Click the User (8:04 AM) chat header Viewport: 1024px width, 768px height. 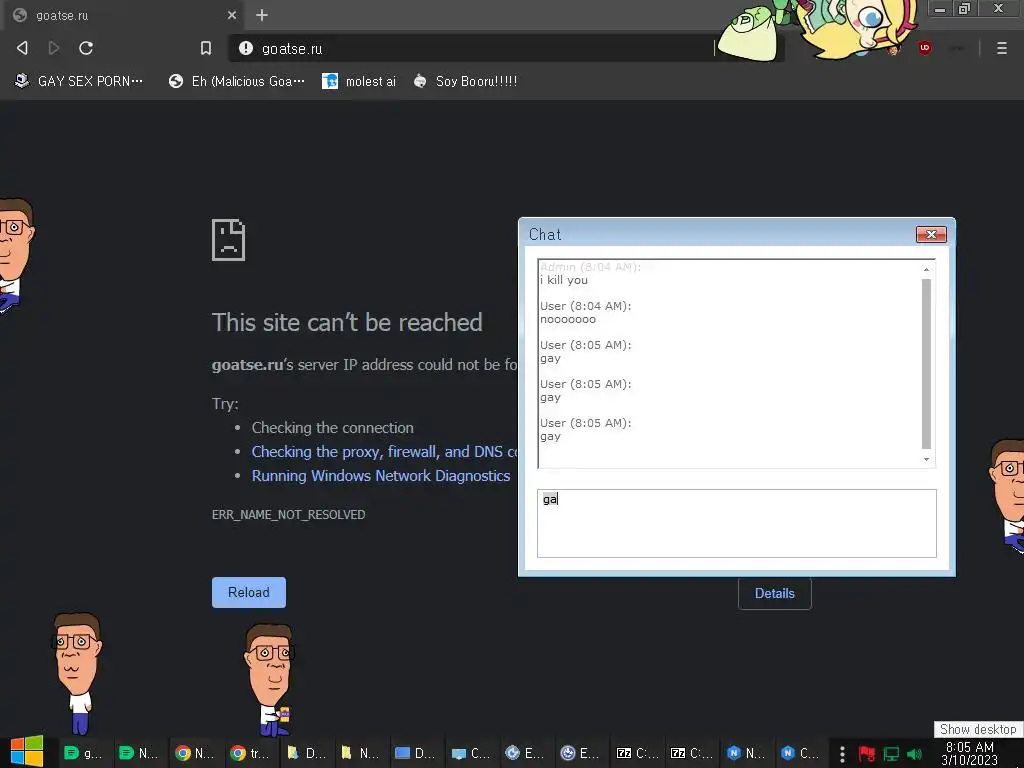coord(586,306)
